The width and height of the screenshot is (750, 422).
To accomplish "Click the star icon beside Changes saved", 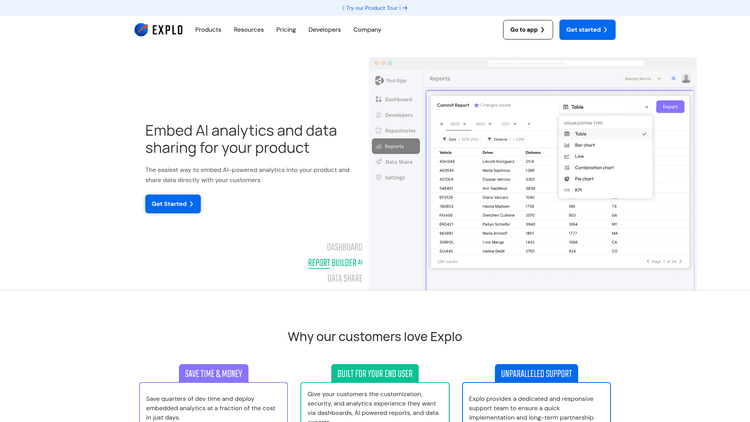I will 476,105.
